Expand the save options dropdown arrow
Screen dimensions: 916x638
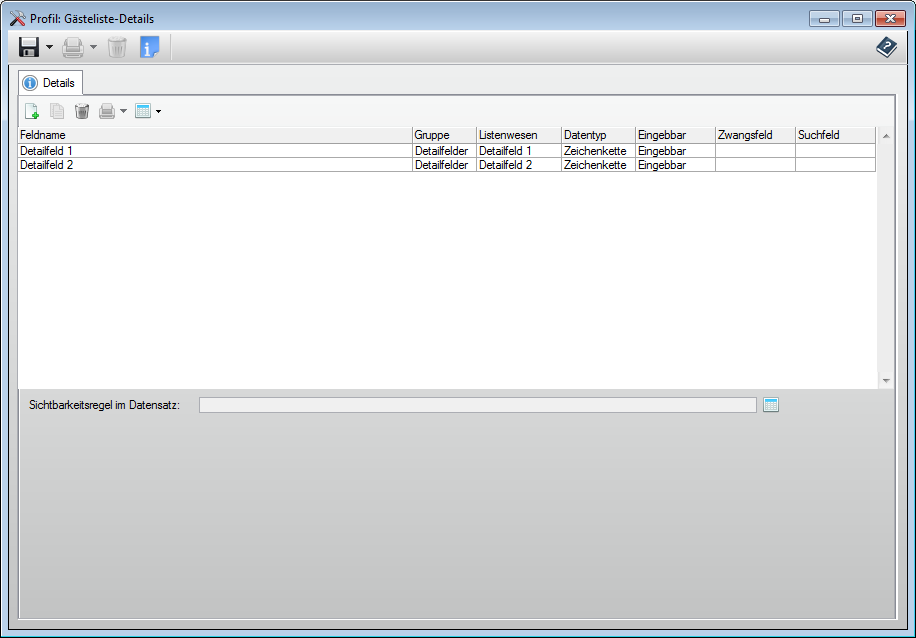(x=49, y=47)
